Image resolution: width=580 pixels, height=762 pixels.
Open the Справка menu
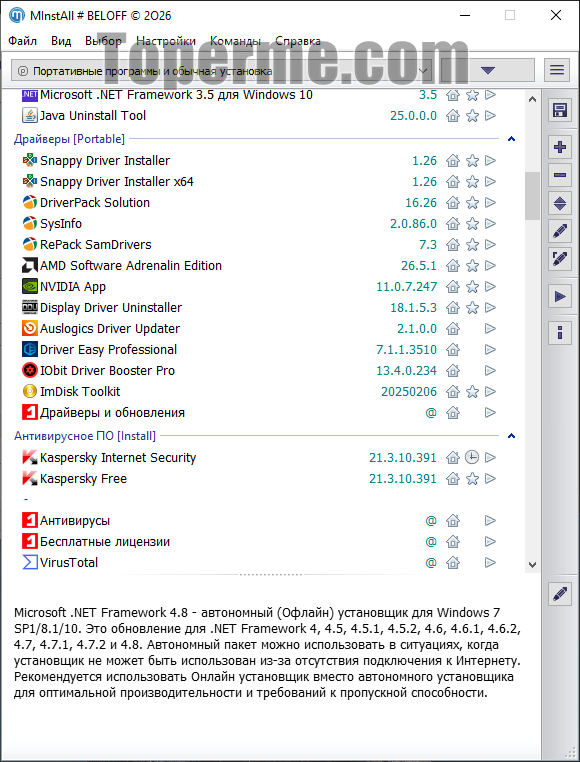[298, 41]
